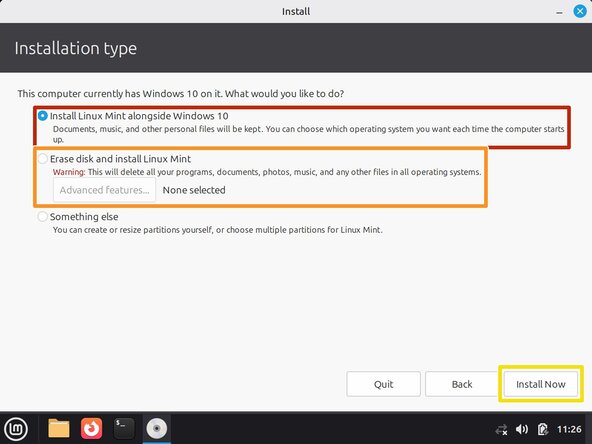Image resolution: width=592 pixels, height=444 pixels.
Task: Click the 'You can create or resize partitions' description
Action: (217, 230)
